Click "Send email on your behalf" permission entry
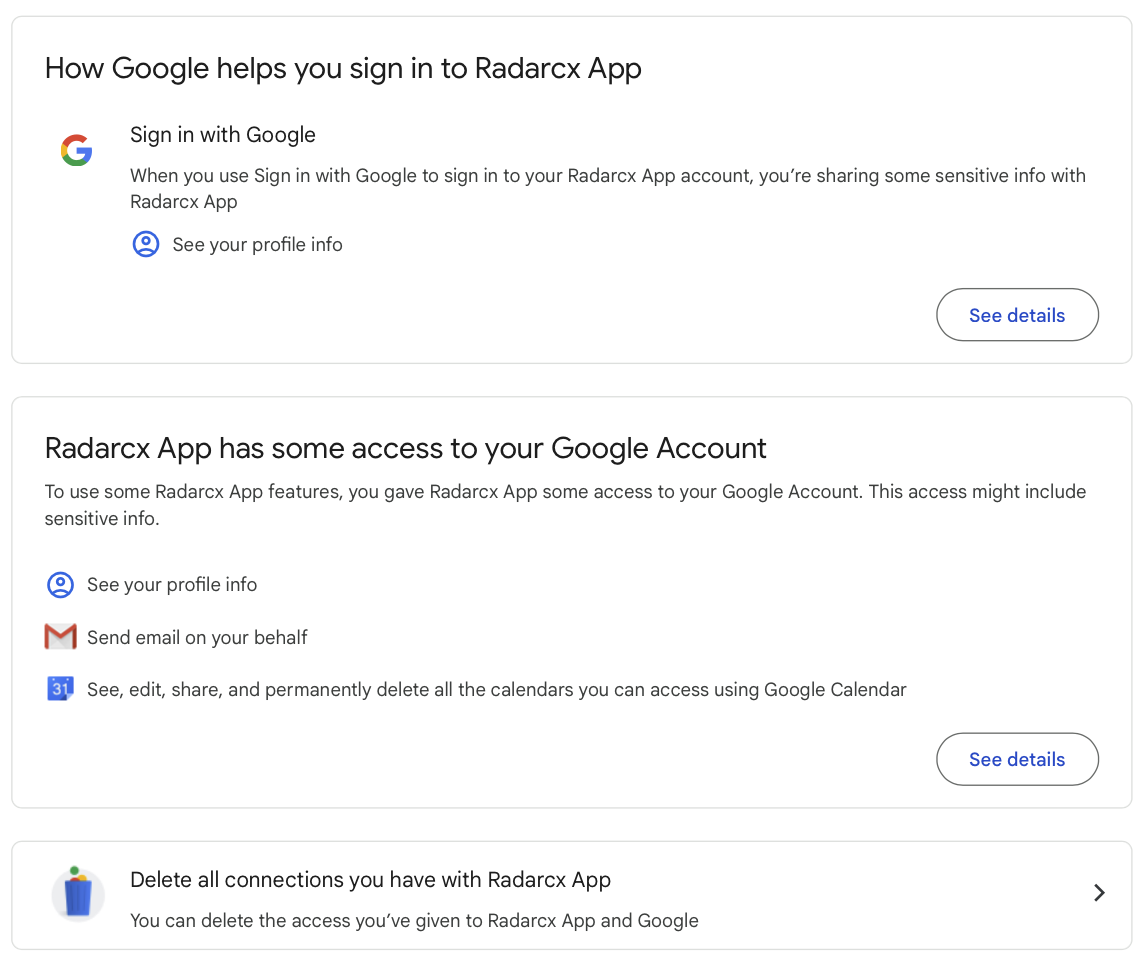The height and width of the screenshot is (959, 1141). [197, 636]
